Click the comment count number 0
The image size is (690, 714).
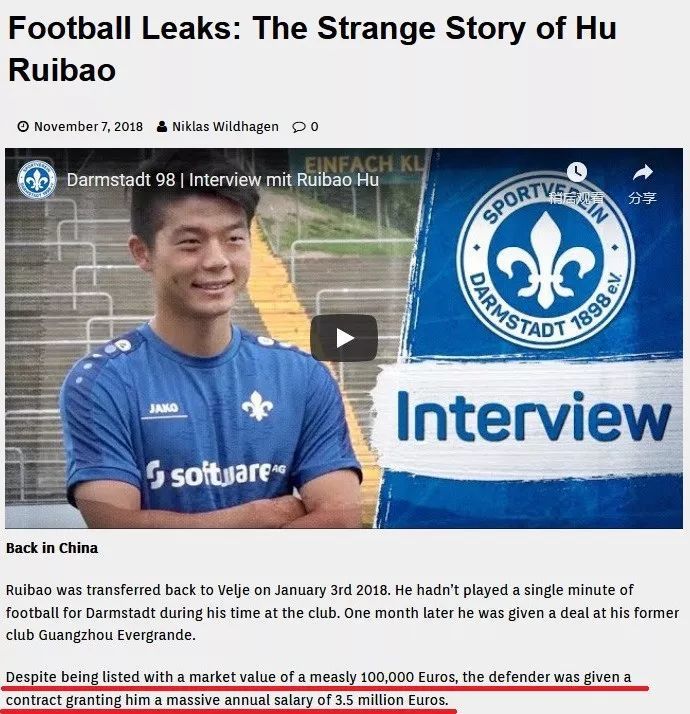(314, 127)
